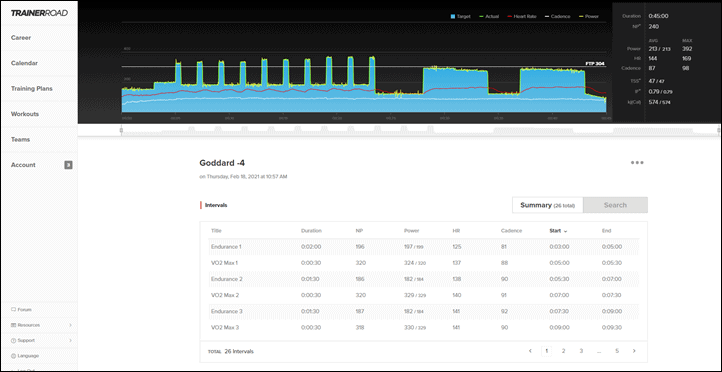
Task: Go to Training Plans
Action: (x=32, y=88)
